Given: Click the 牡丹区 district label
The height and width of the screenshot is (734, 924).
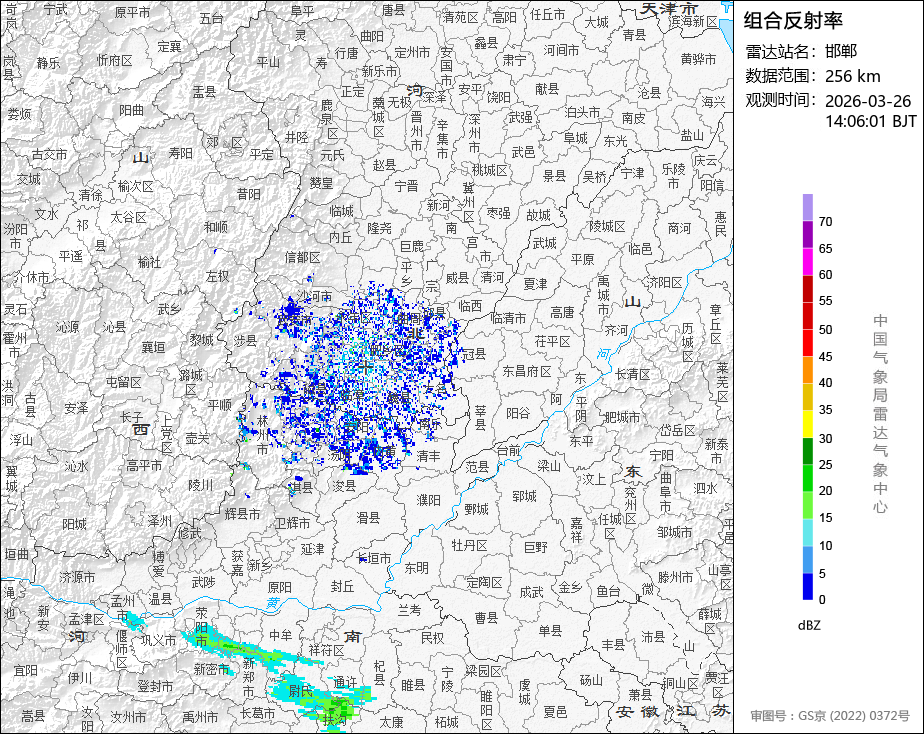Looking at the screenshot, I should click(x=470, y=545).
